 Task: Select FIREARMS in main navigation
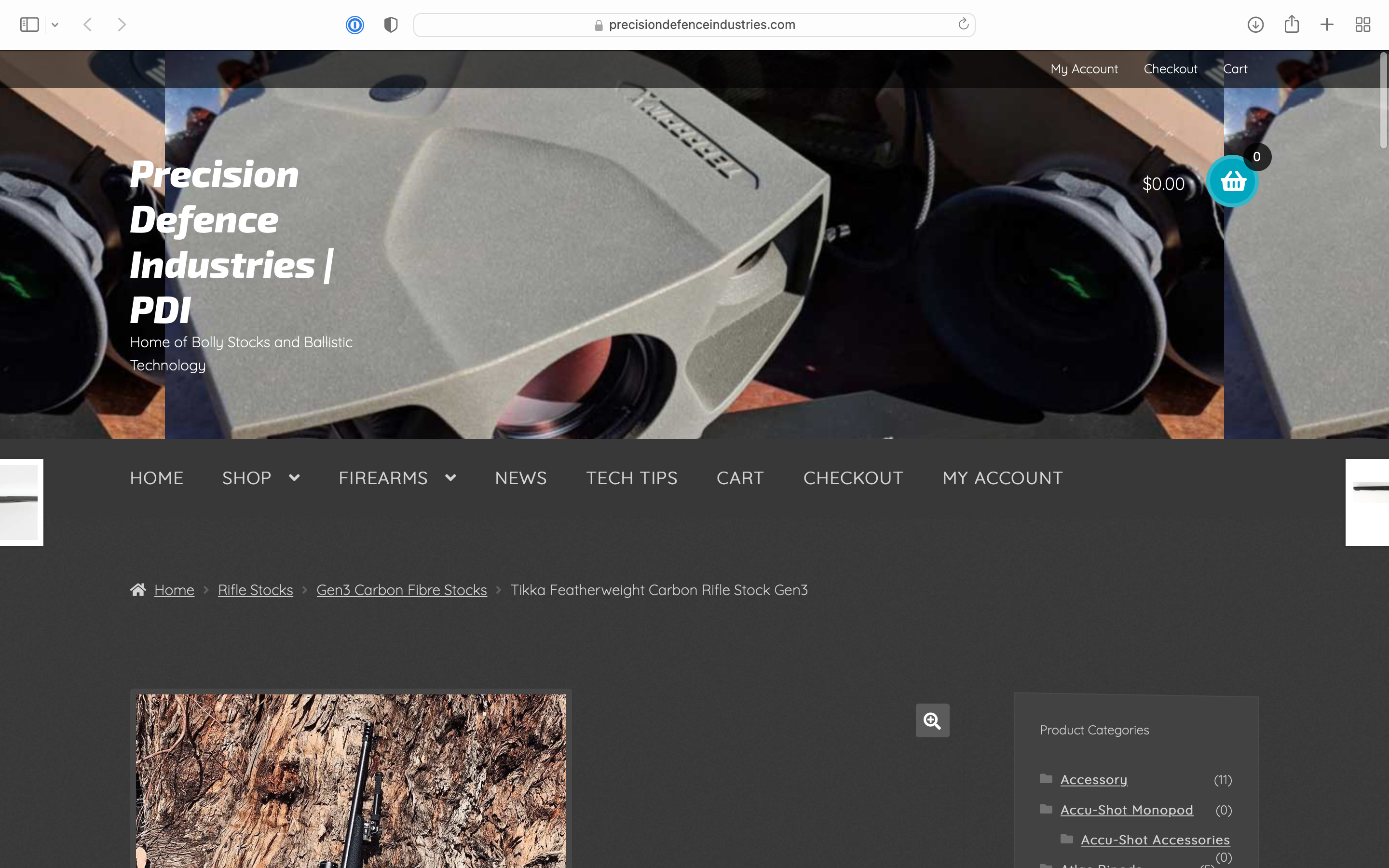pos(383,478)
